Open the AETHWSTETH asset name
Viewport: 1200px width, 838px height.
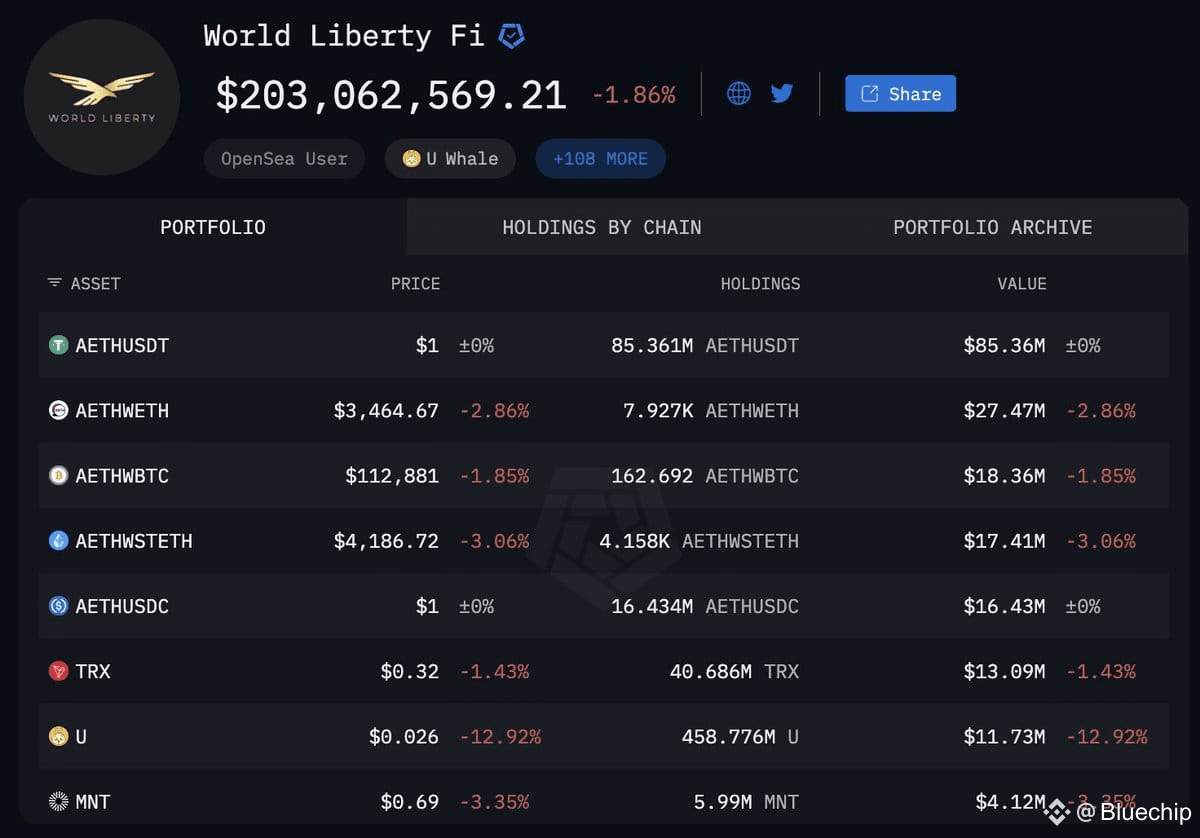click(x=134, y=541)
